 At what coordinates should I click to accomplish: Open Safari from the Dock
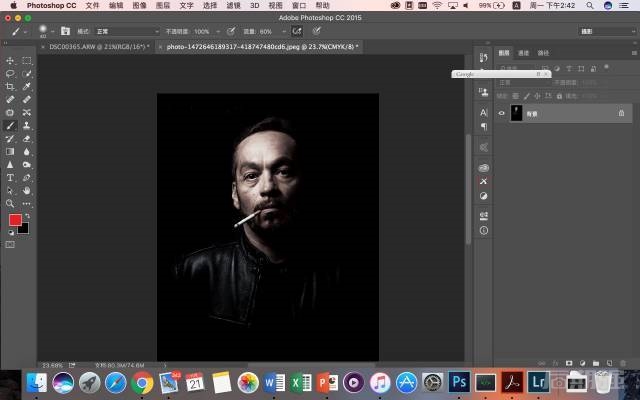(x=116, y=383)
